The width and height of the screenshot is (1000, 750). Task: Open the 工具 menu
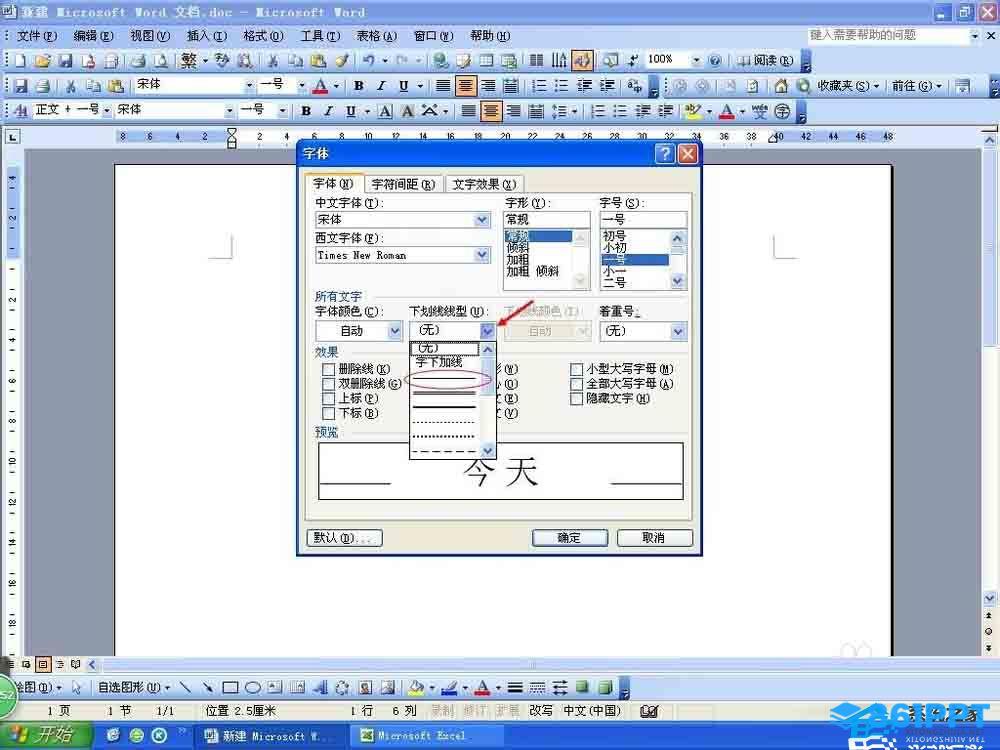(x=320, y=36)
